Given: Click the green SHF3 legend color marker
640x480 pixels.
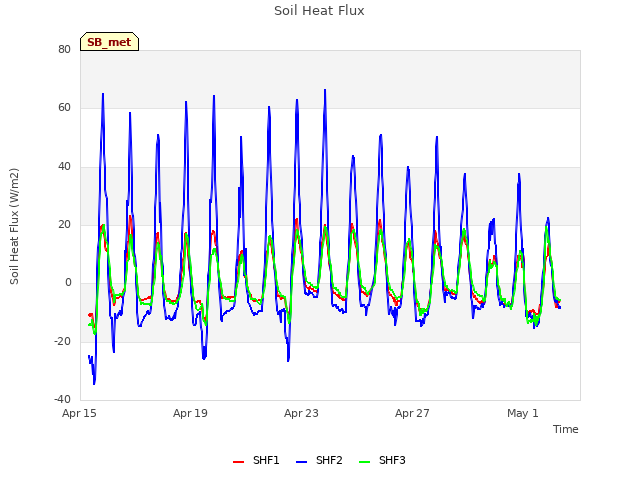Looking at the screenshot, I should 364,462.
